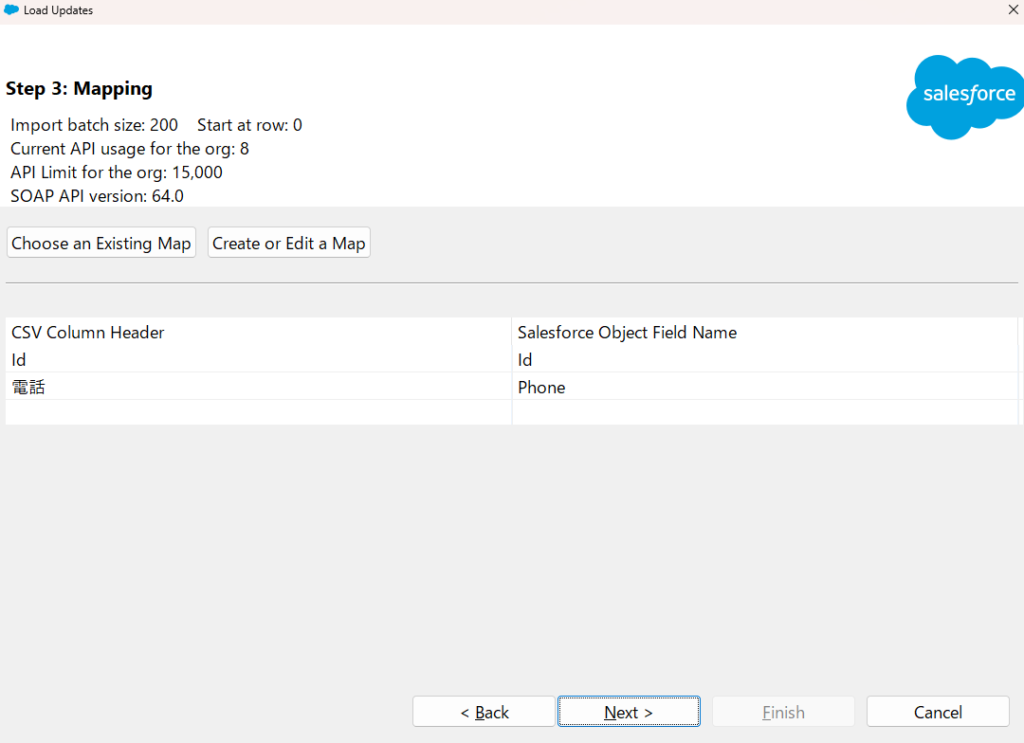1024x743 pixels.
Task: Open Choose an Existing Map
Action: pos(101,243)
